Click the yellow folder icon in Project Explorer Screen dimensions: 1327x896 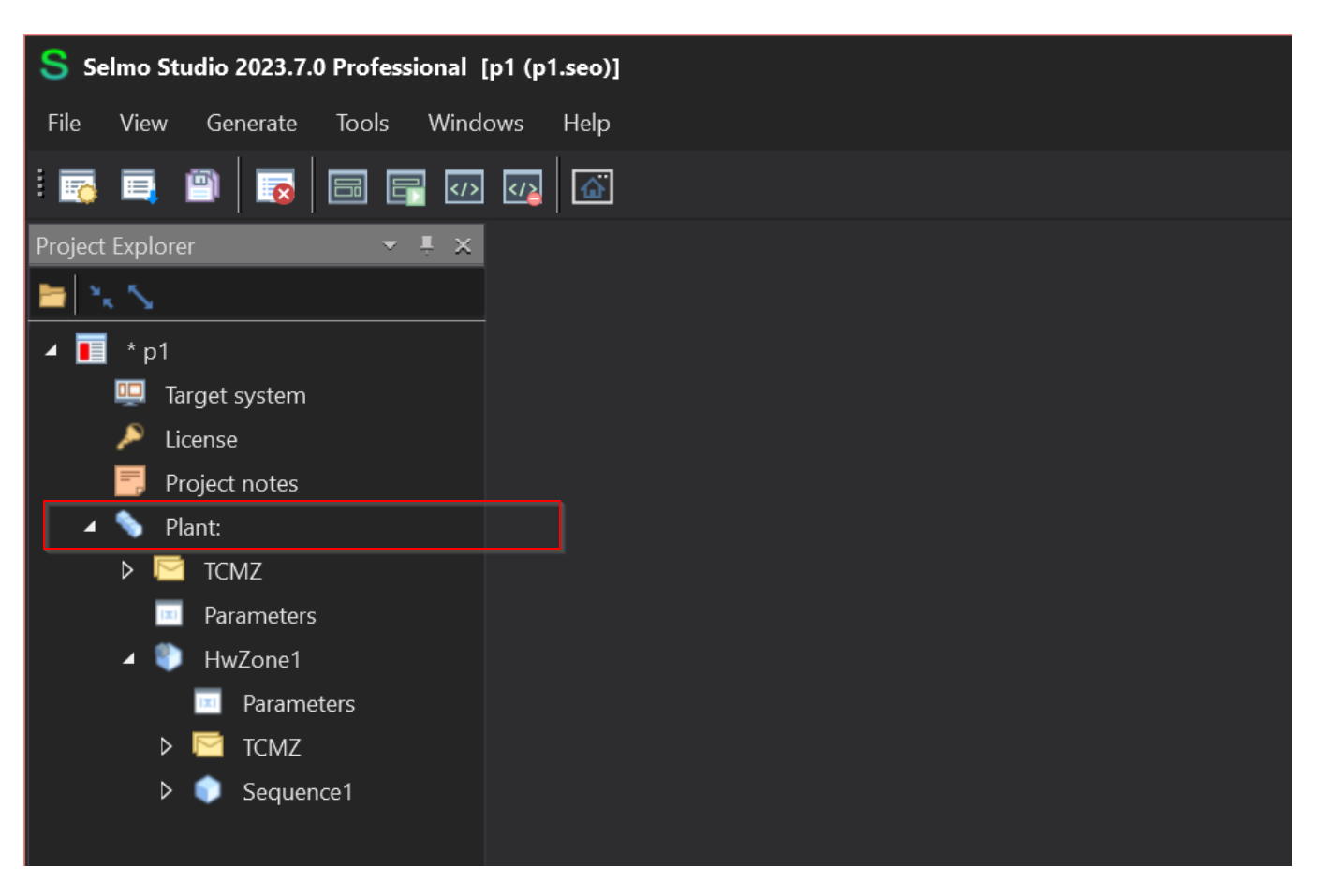(52, 297)
